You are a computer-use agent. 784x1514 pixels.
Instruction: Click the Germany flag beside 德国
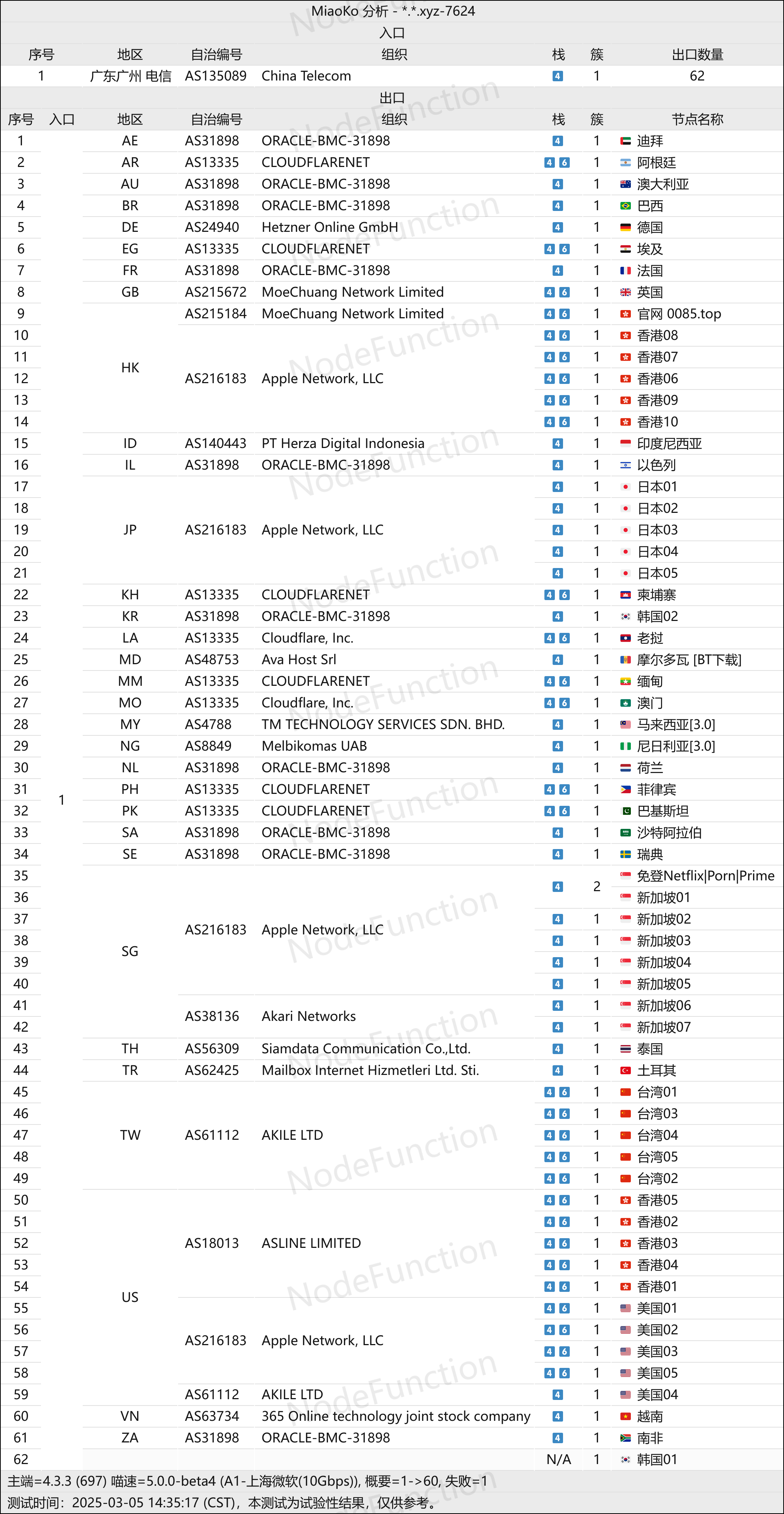coord(625,227)
